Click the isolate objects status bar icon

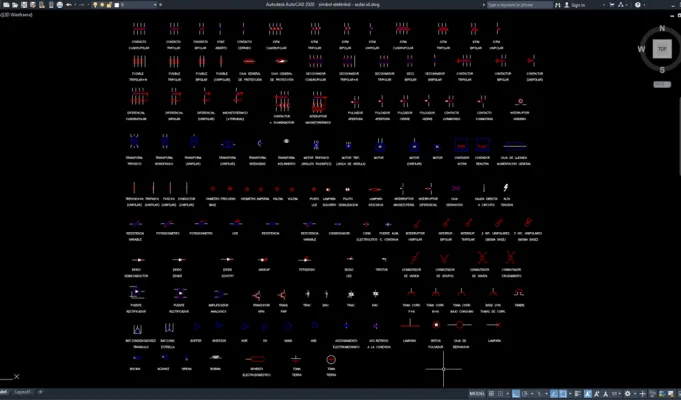click(x=652, y=394)
